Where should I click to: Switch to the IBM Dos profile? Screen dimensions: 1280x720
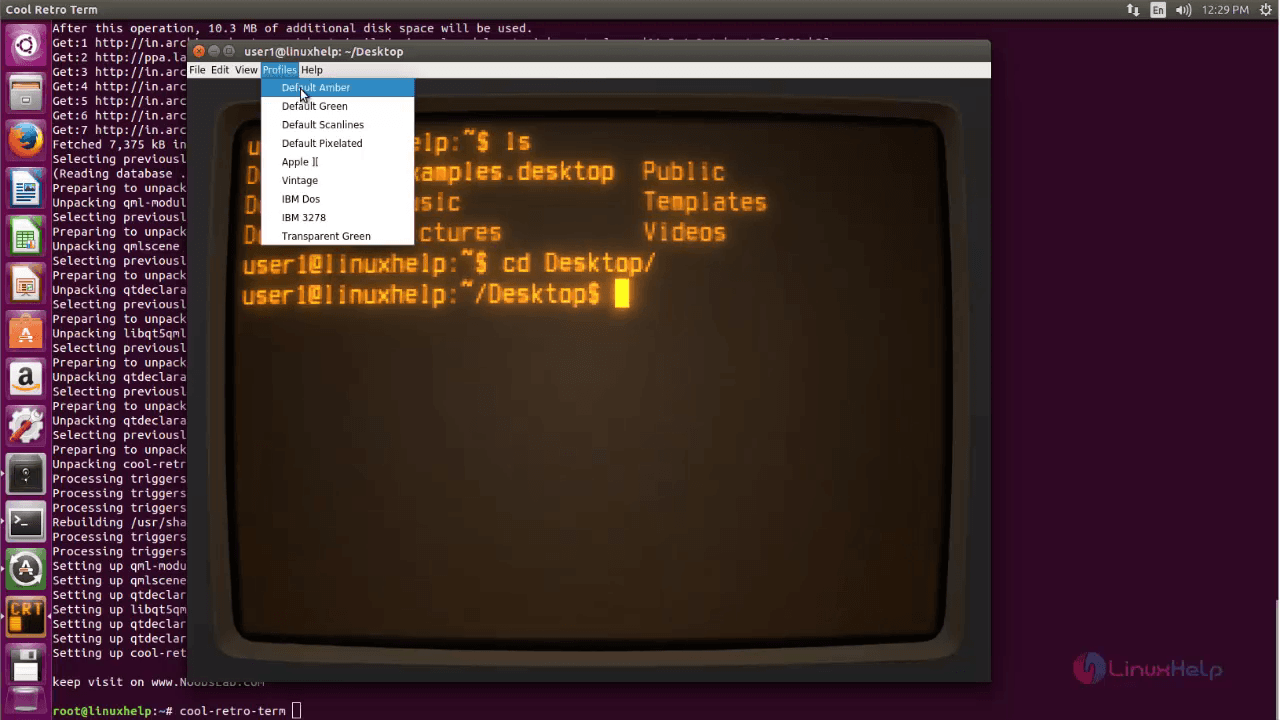click(337, 199)
